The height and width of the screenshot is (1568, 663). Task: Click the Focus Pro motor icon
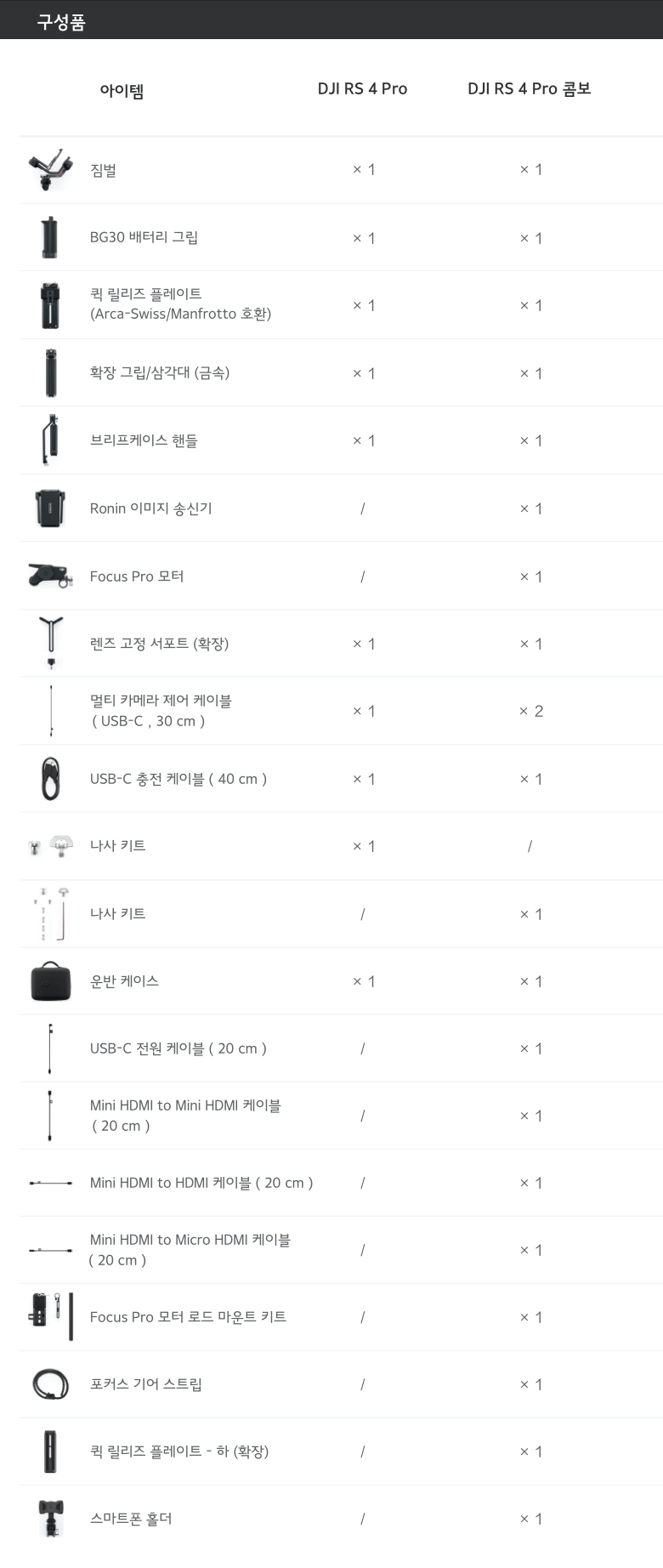point(50,576)
